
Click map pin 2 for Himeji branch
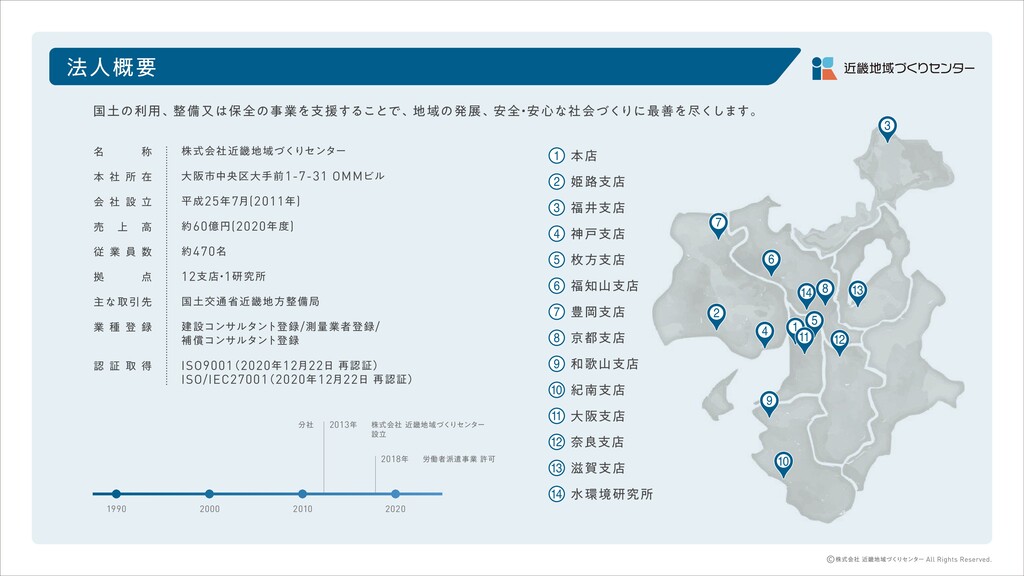click(x=716, y=316)
